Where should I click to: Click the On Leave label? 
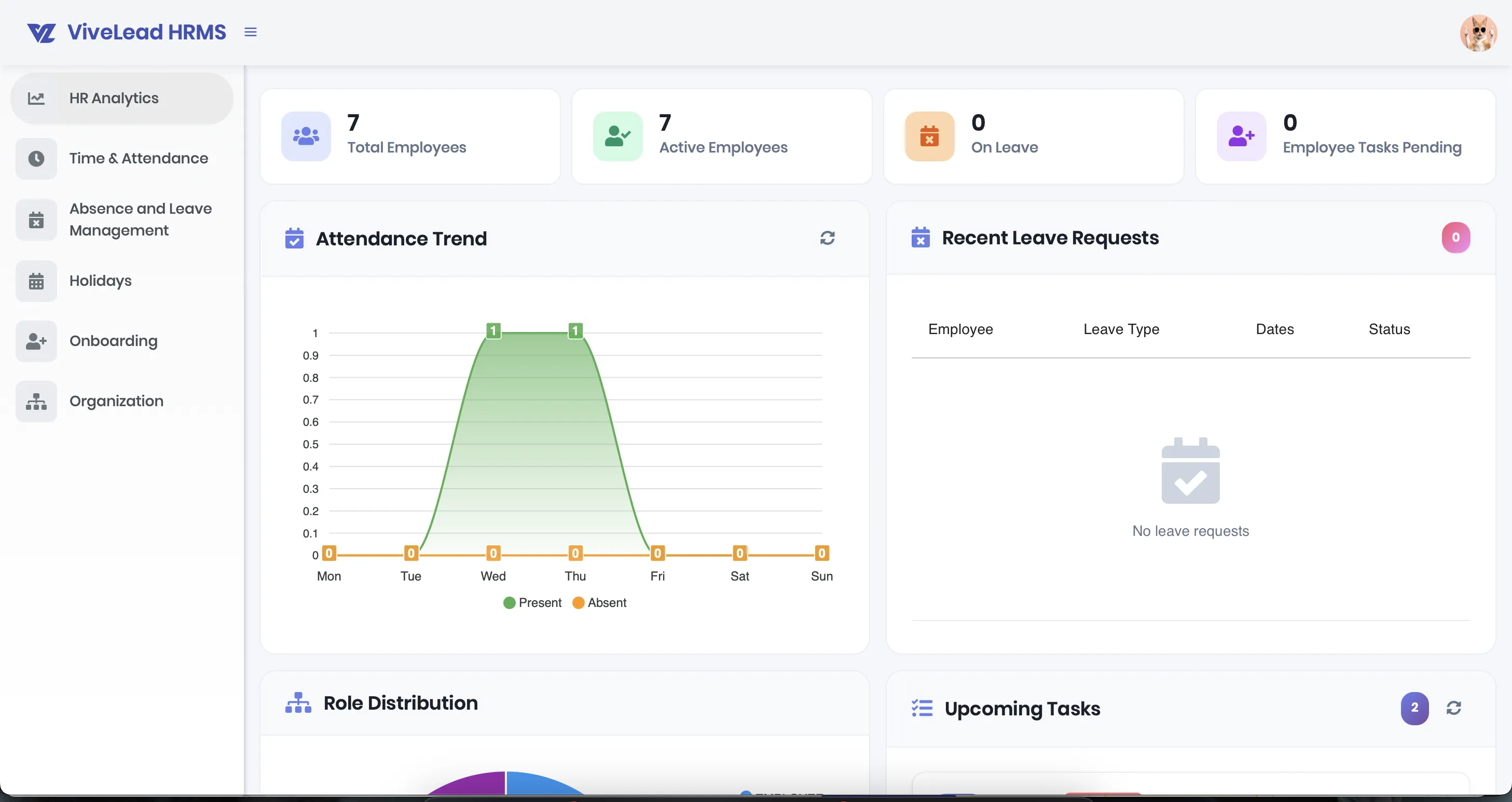click(x=1005, y=147)
